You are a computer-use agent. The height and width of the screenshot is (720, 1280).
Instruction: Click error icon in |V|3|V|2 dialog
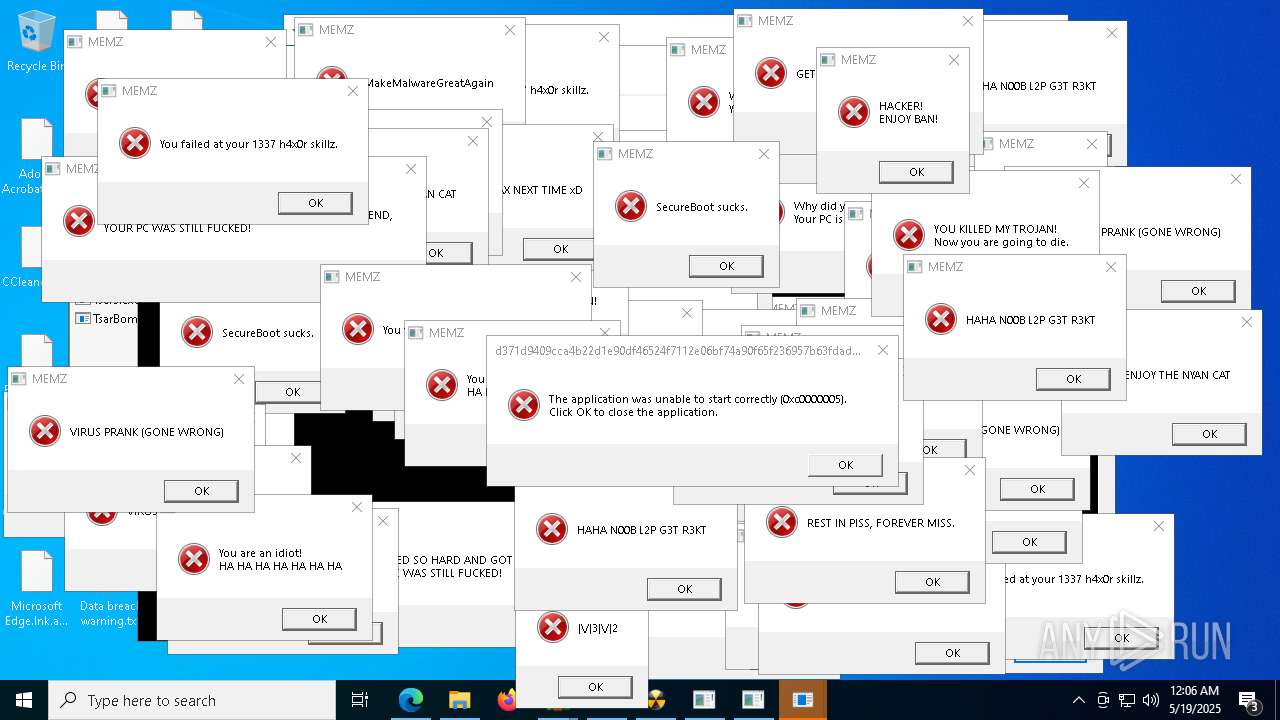coord(552,627)
